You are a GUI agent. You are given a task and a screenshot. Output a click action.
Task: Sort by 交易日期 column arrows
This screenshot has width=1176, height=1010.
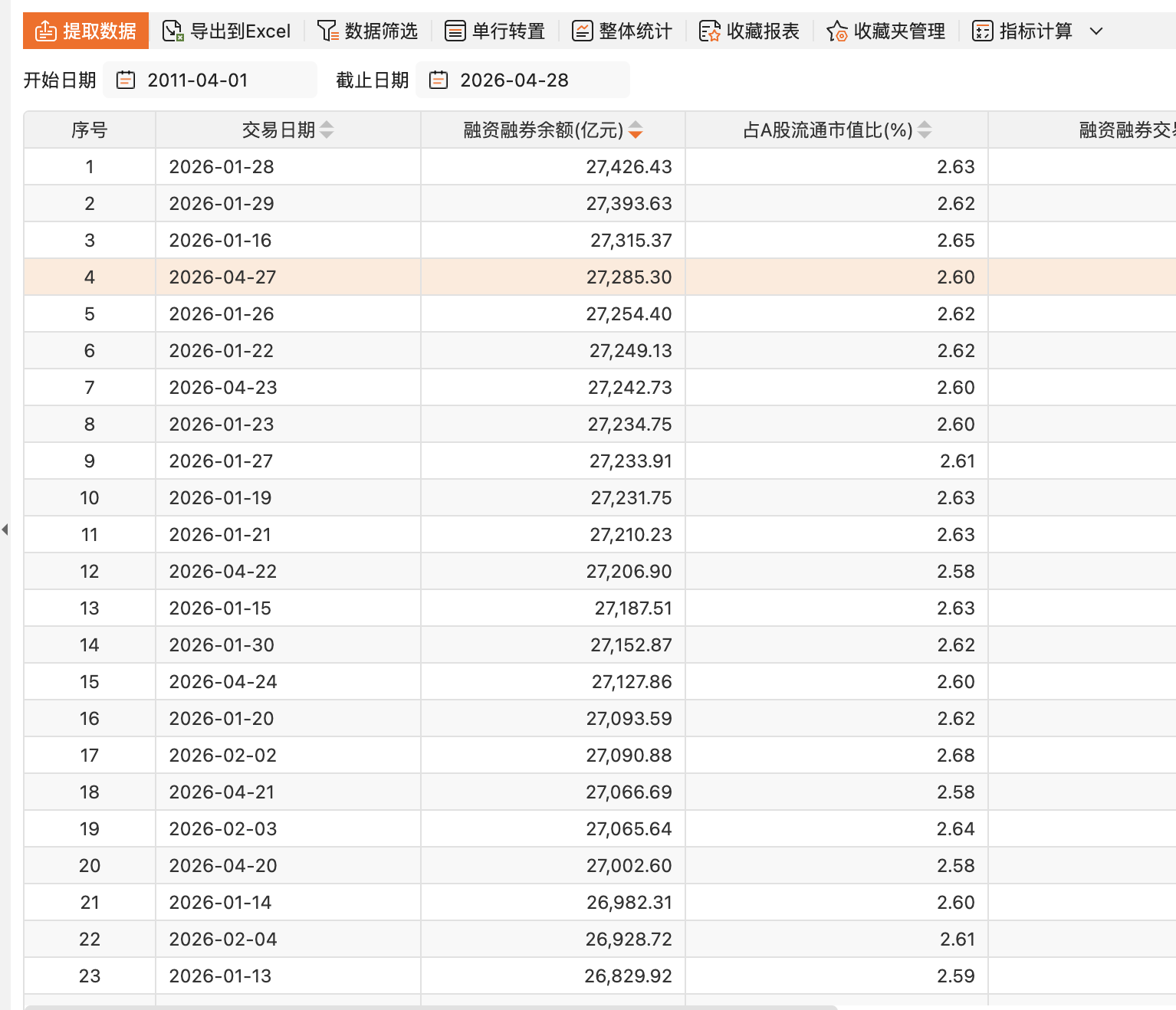pyautogui.click(x=327, y=130)
